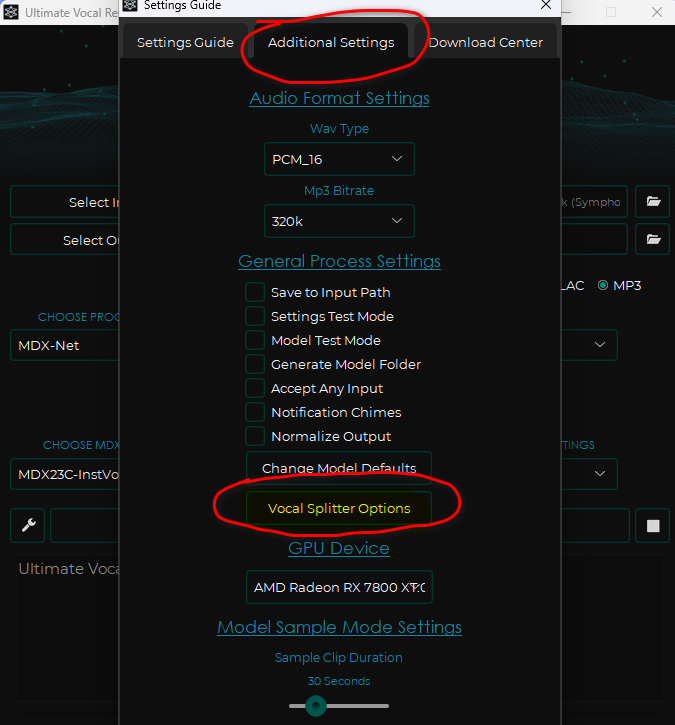Click the Select Input button
675x725 pixels.
(x=65, y=202)
